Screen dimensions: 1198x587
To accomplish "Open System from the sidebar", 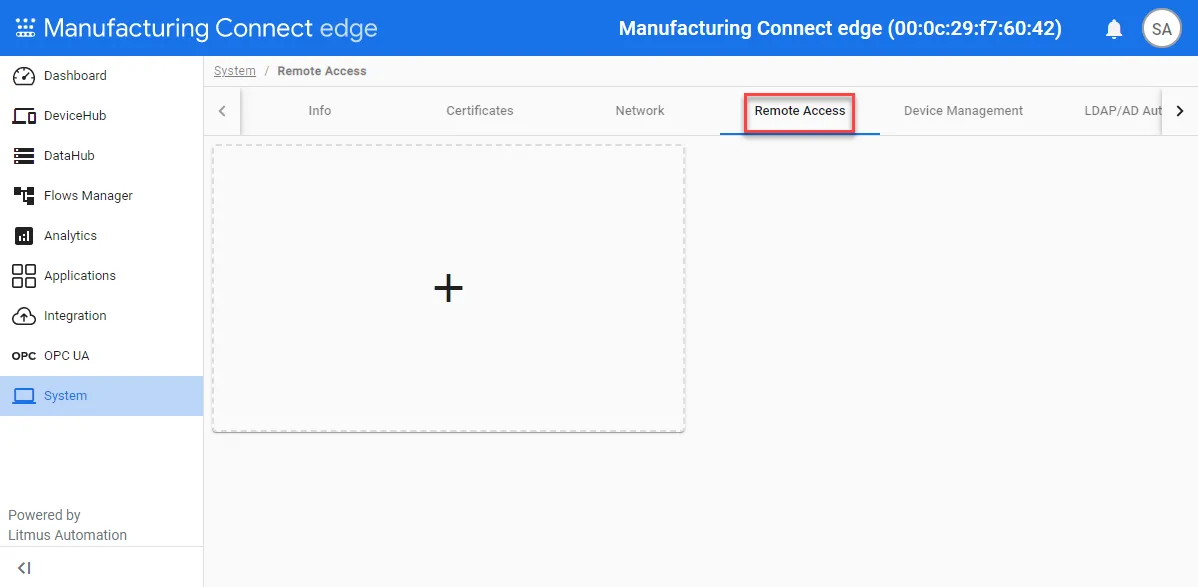I will tap(102, 396).
